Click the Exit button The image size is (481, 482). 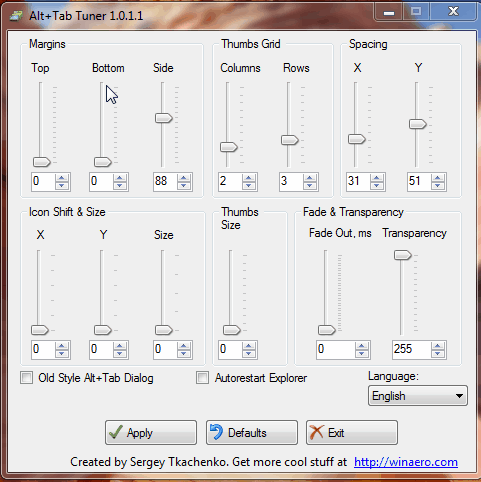click(x=352, y=433)
